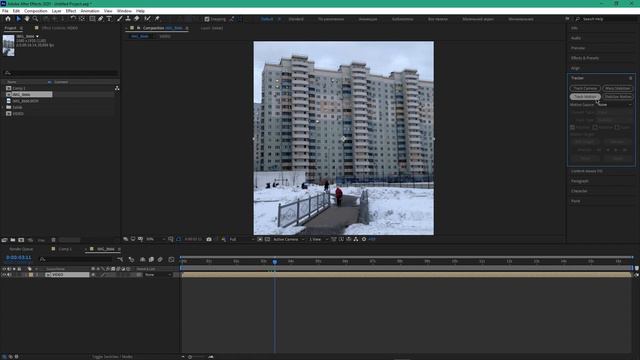Click the VIDEO layer label color swatch

tap(31, 275)
